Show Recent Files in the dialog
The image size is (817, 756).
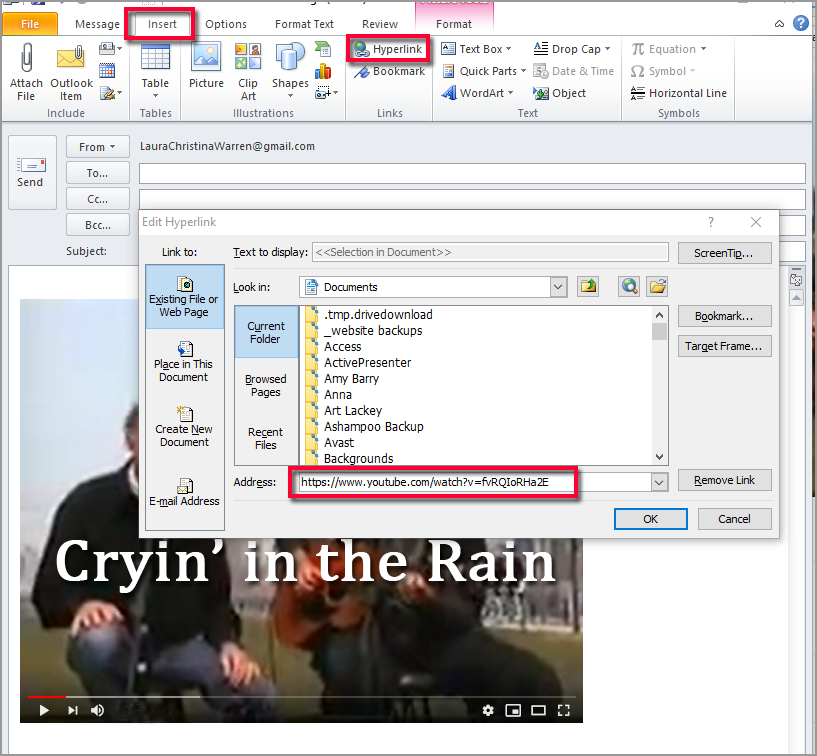coord(266,438)
